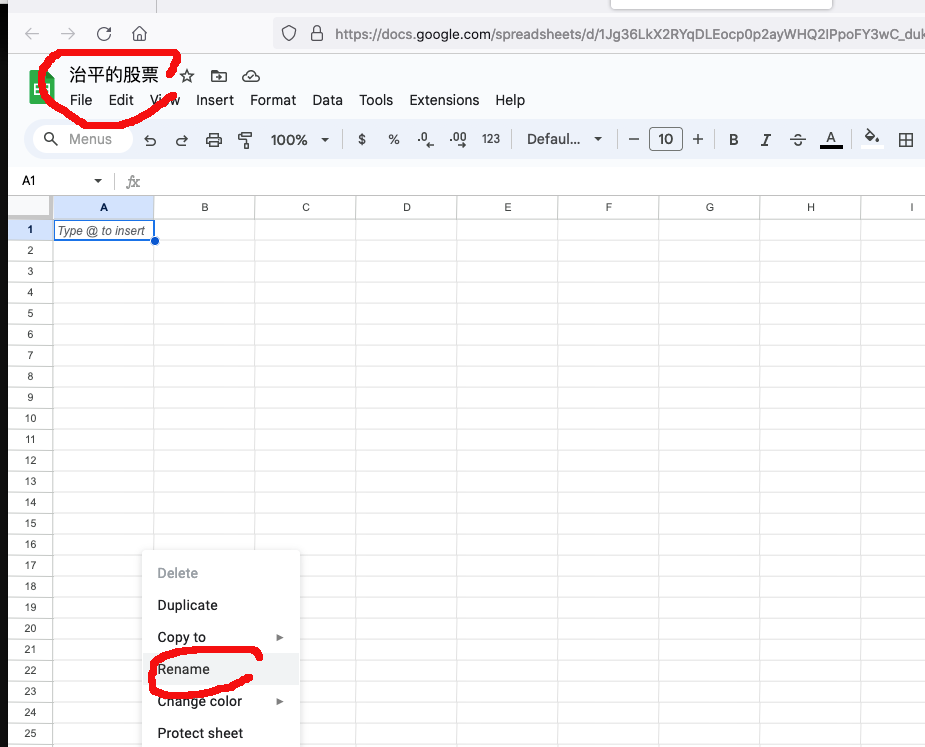Screen dimensions: 925x747
Task: Star this spreadsheet document
Action: pos(187,76)
